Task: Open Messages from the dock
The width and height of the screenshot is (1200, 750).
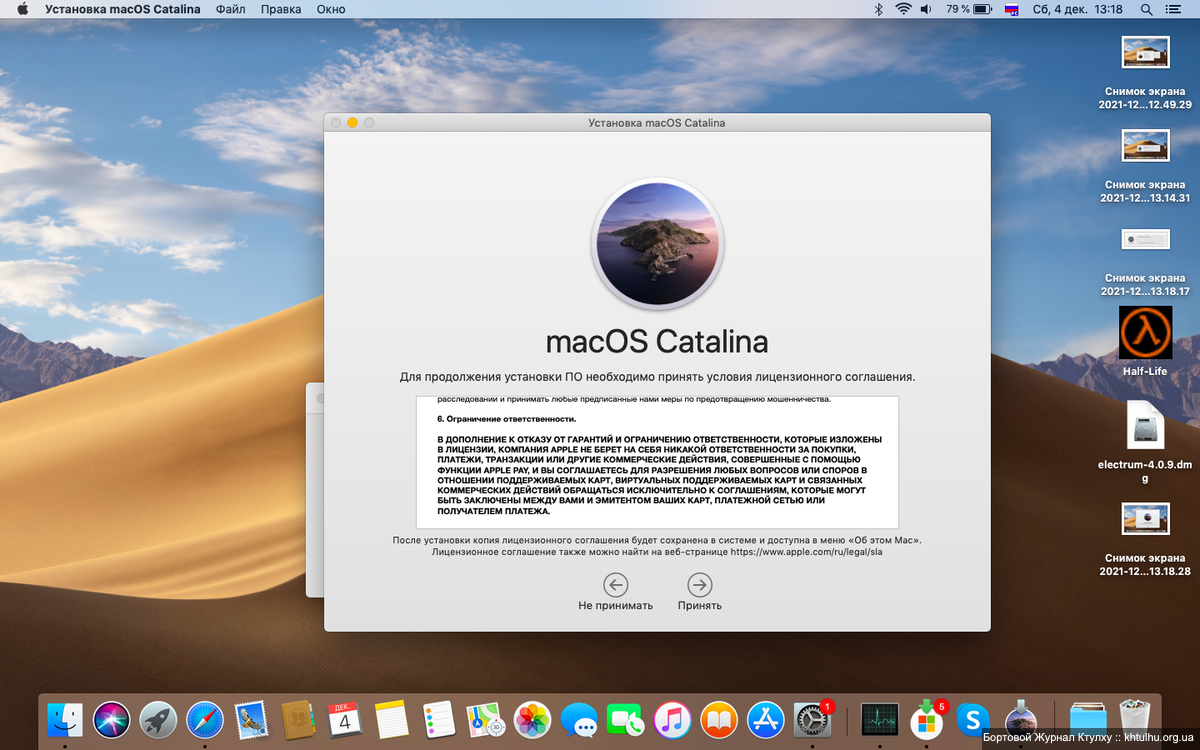Action: tap(579, 719)
